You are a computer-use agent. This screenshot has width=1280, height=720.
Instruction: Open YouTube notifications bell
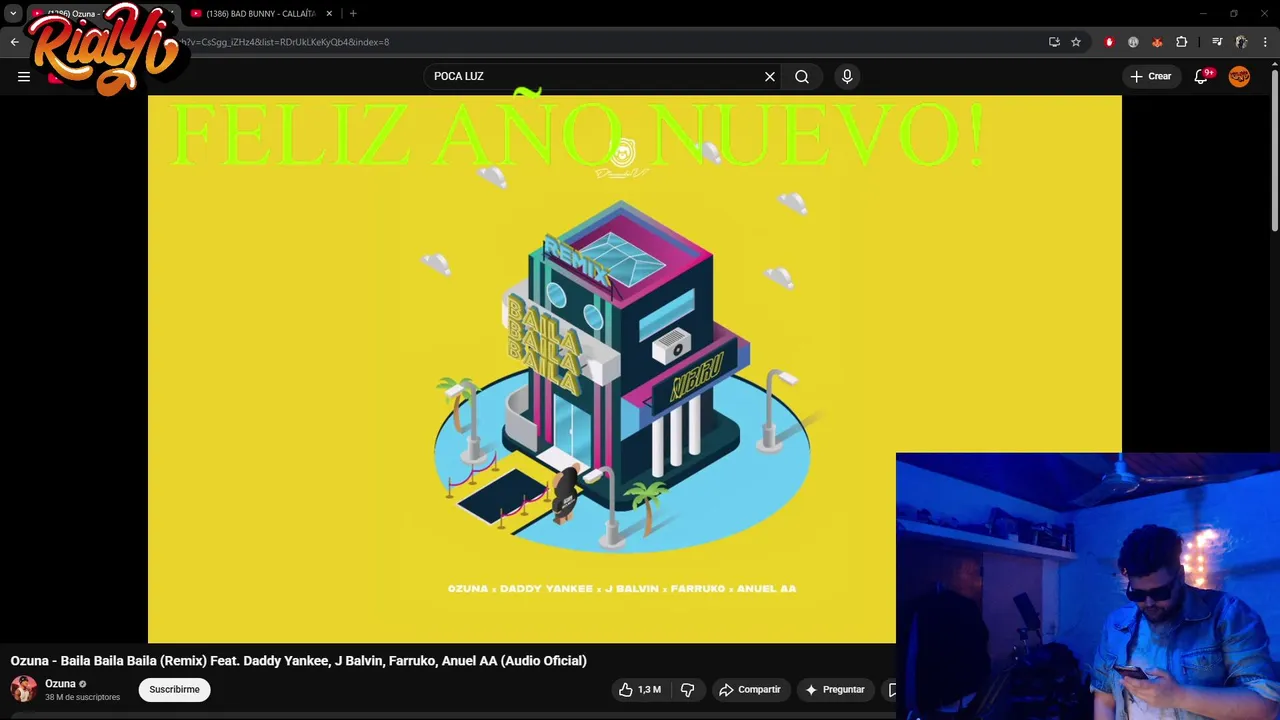point(1202,76)
